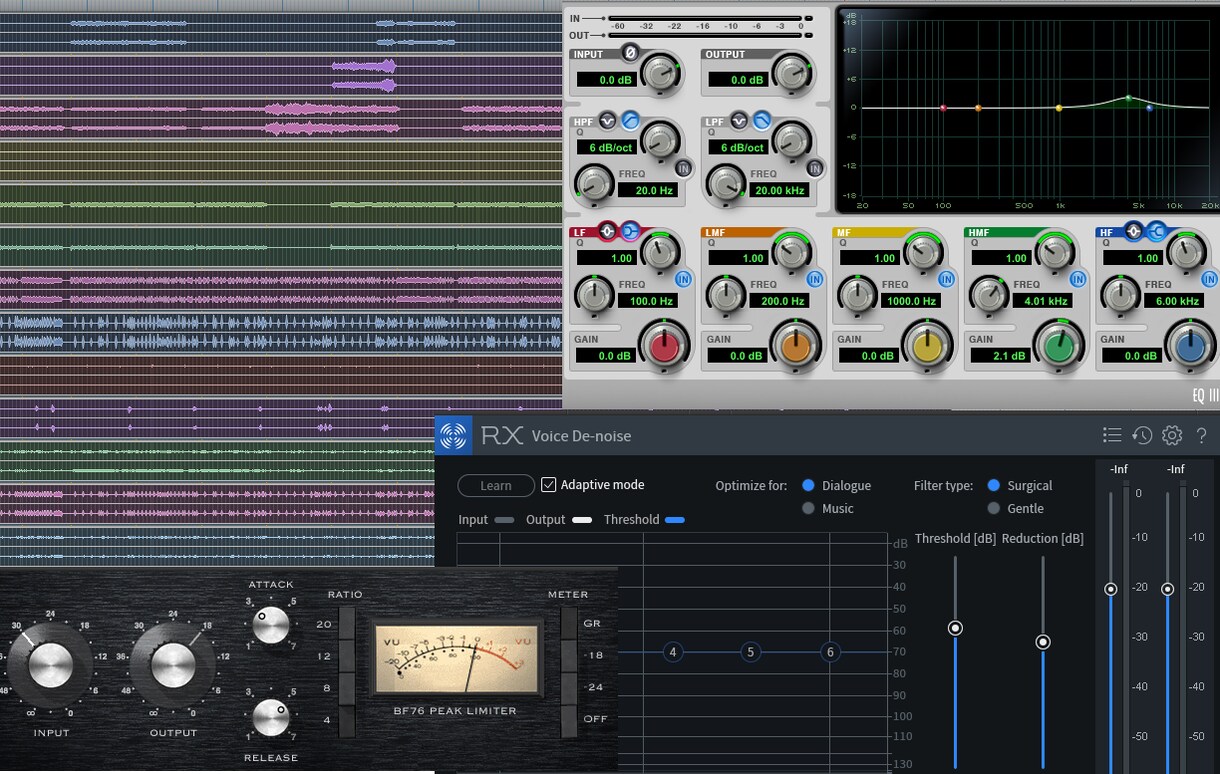Choose the LF shelf filter type icon
Image resolution: width=1220 pixels, height=774 pixels.
tap(629, 233)
